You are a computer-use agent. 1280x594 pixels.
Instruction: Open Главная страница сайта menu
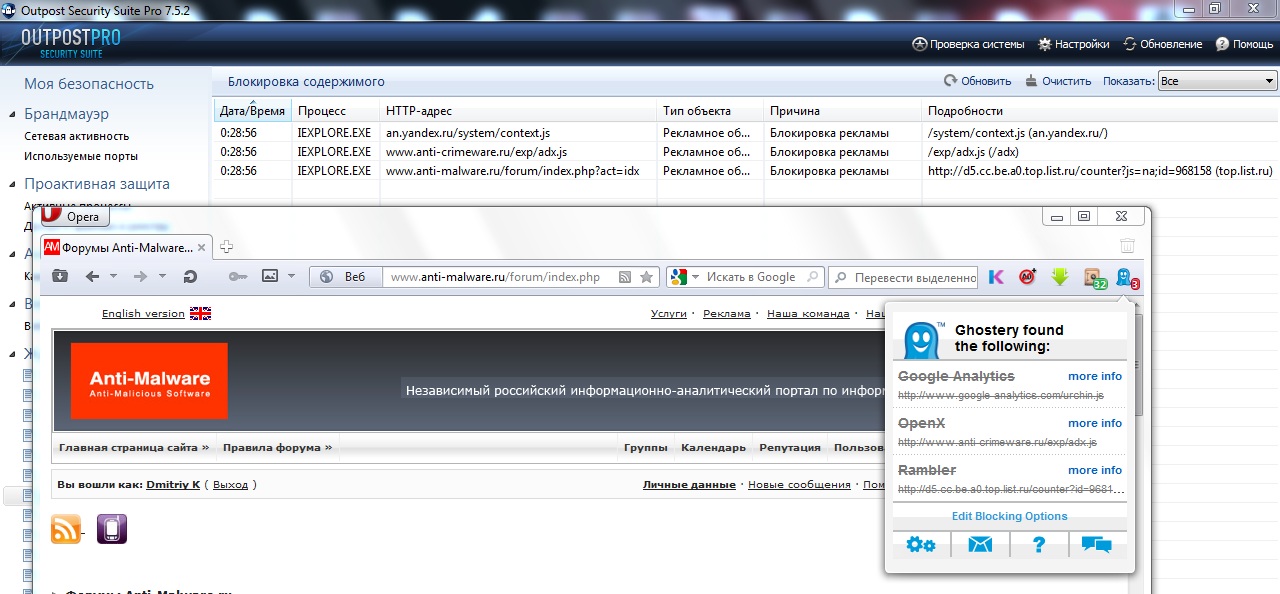coord(134,447)
